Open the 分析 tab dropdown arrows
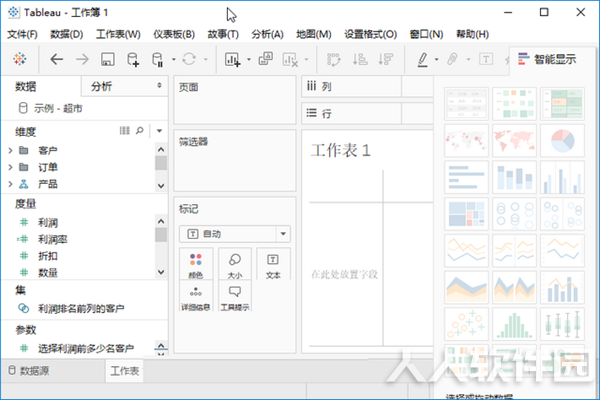Screen dimensions: 600x400 [159, 86]
